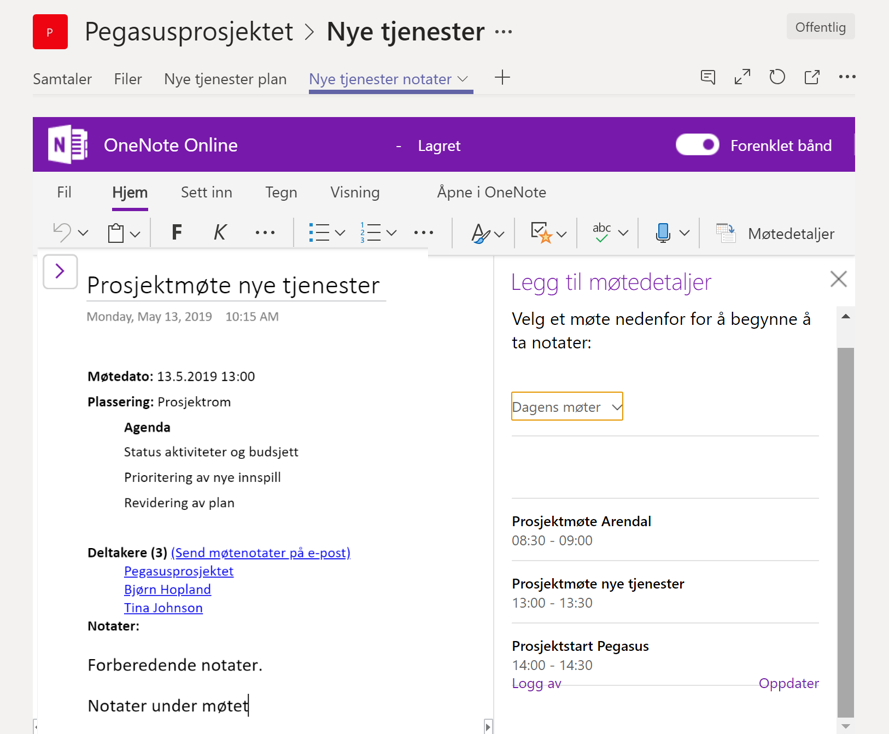889x734 pixels.
Task: Click the OneNote logo icon
Action: (67, 145)
